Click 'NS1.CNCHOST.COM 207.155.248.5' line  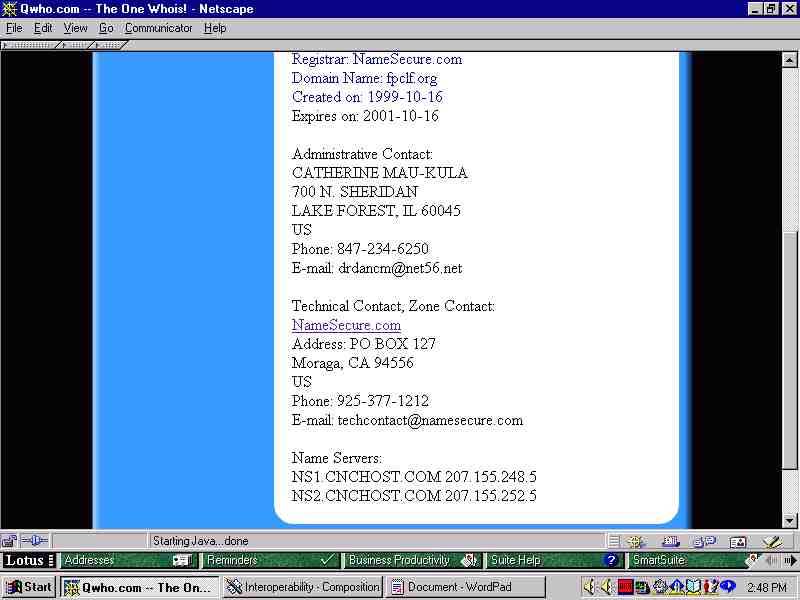tap(414, 477)
